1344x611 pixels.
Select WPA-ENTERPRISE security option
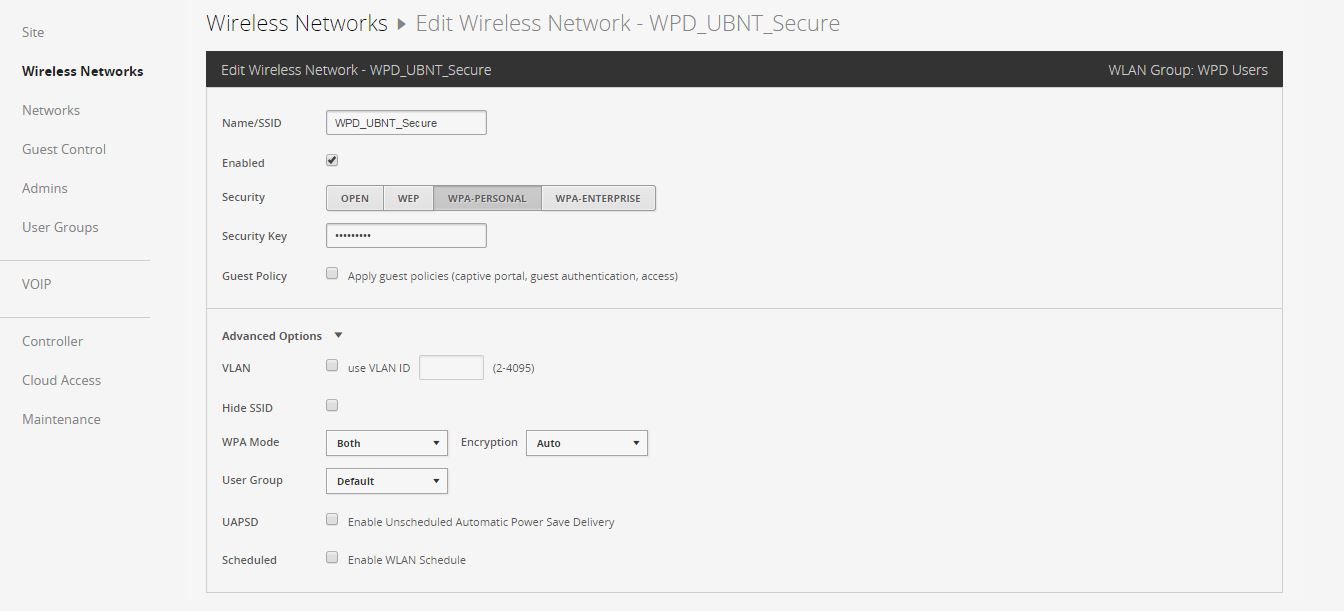pos(598,198)
